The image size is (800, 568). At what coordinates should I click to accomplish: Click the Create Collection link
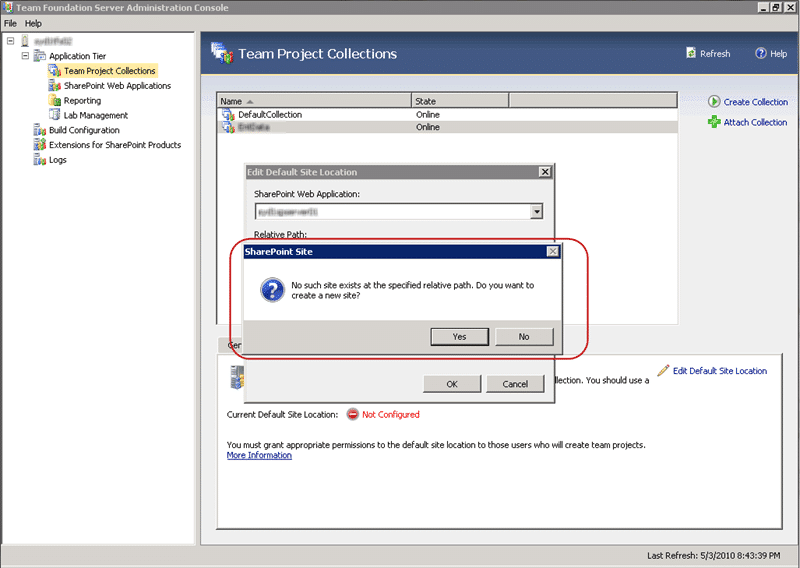coord(756,102)
